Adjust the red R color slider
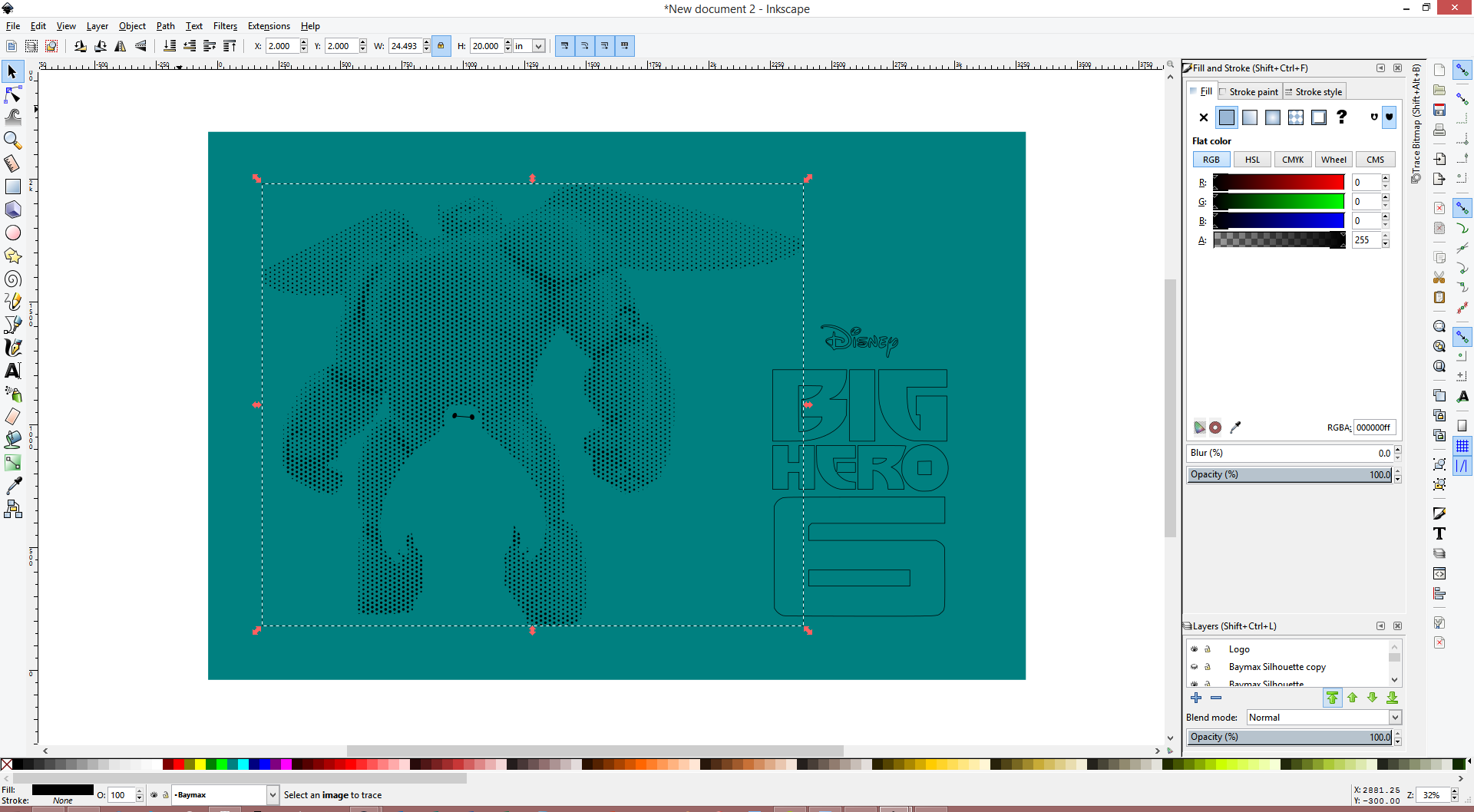The width and height of the screenshot is (1474, 812). click(x=1279, y=182)
